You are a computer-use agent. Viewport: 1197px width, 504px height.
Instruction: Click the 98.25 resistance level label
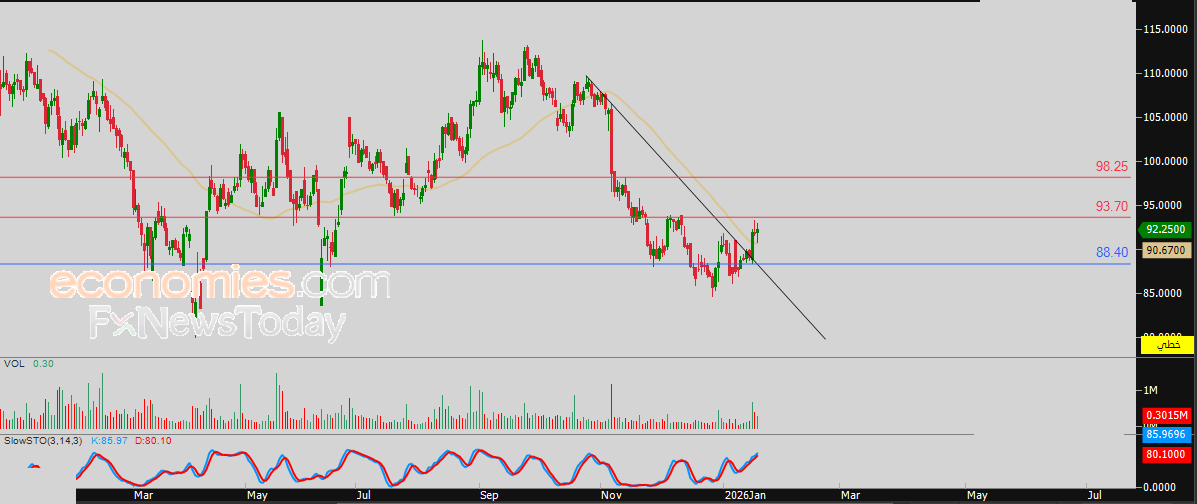tap(1112, 166)
